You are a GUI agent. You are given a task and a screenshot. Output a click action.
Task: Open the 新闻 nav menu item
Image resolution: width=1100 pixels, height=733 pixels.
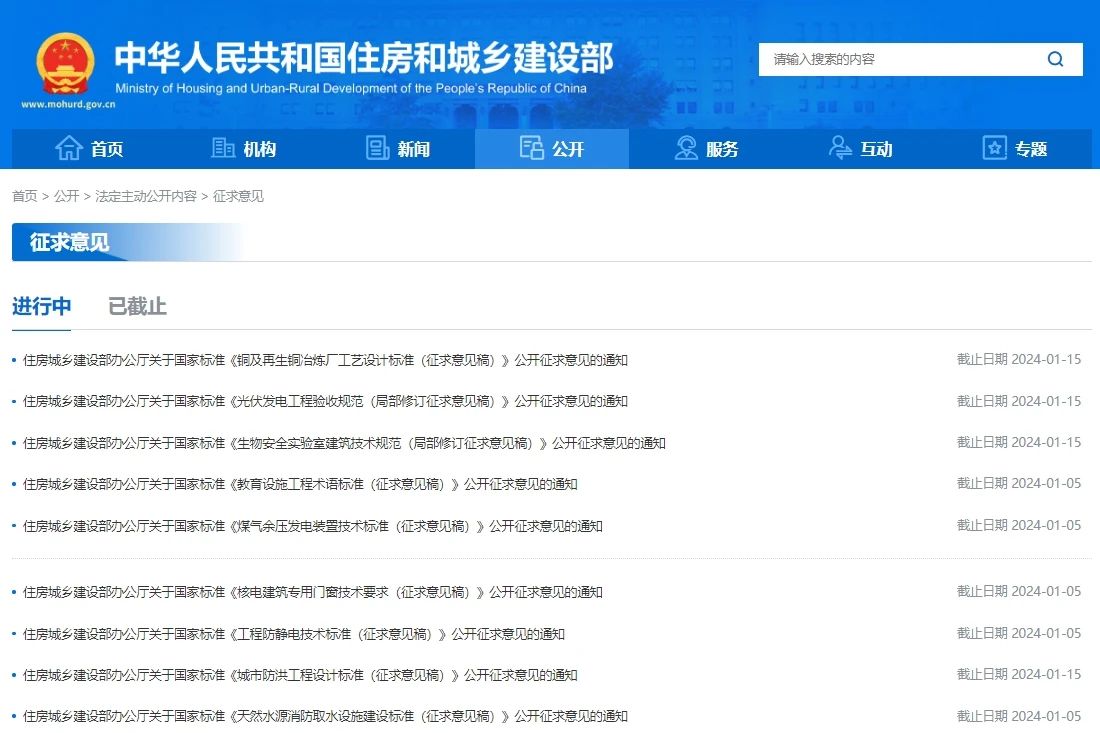coord(398,149)
